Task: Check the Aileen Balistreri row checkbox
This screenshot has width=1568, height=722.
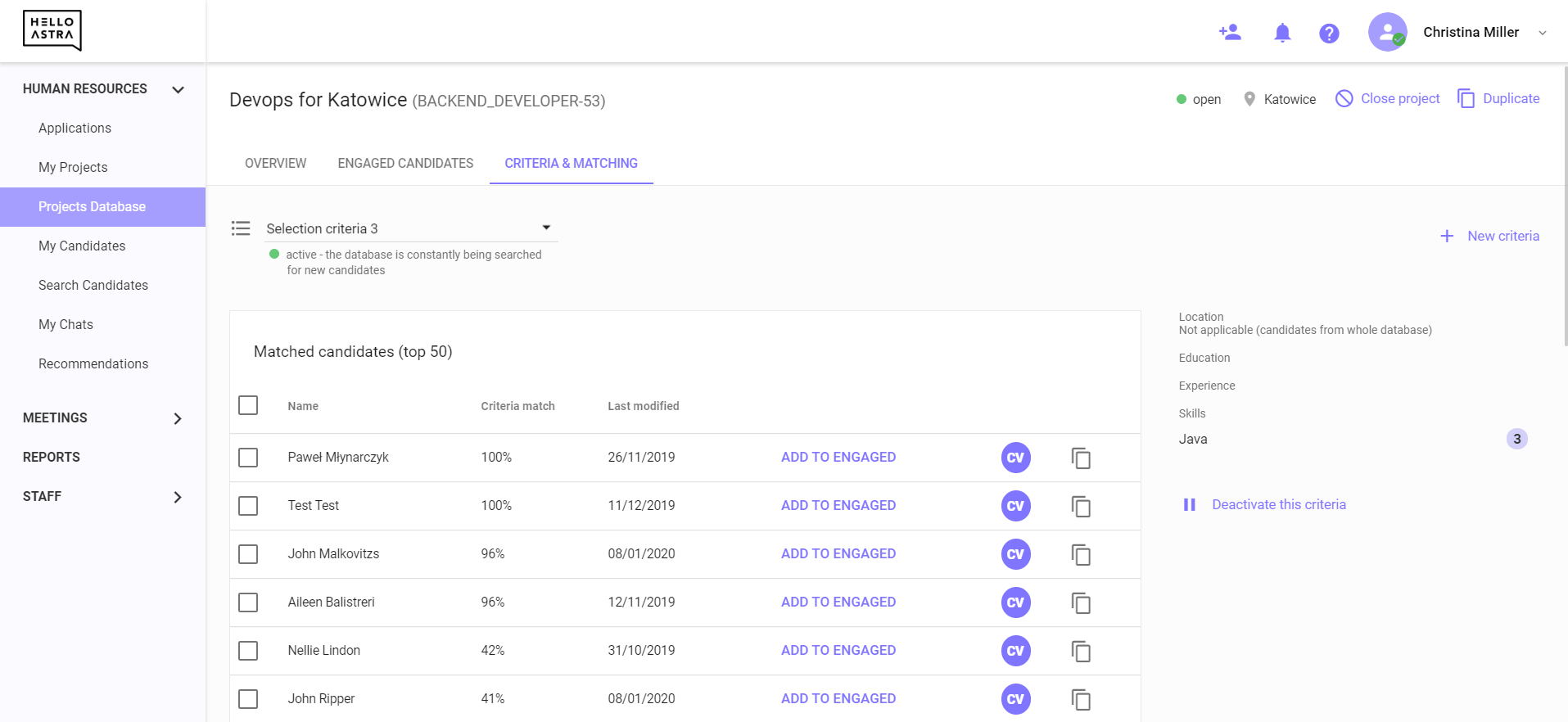Action: 248,602
